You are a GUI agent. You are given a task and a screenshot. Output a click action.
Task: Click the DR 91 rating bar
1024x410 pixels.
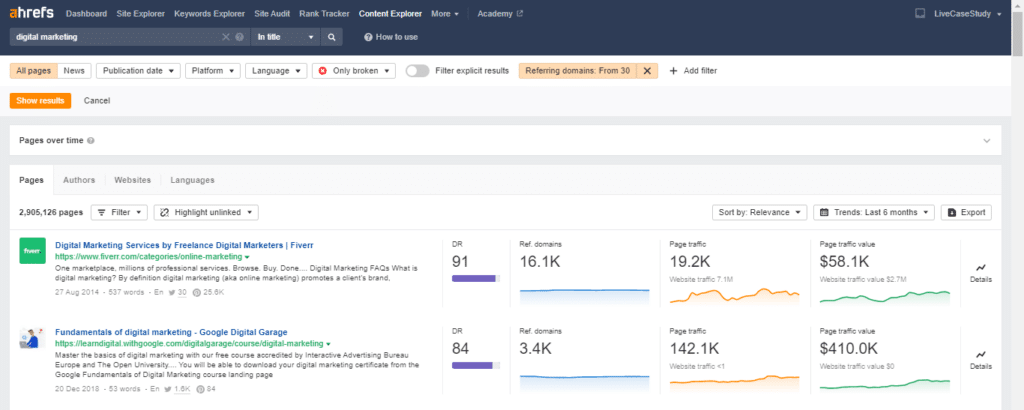pos(476,278)
